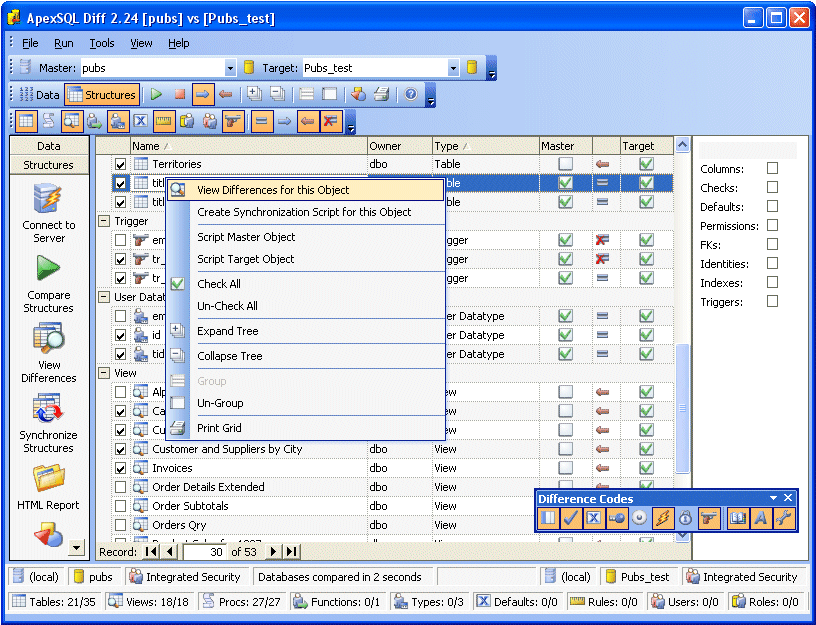Screen dimensions: 816x625
Task: Click the red left-arrow direction toolbar button
Action: pyautogui.click(x=225, y=95)
